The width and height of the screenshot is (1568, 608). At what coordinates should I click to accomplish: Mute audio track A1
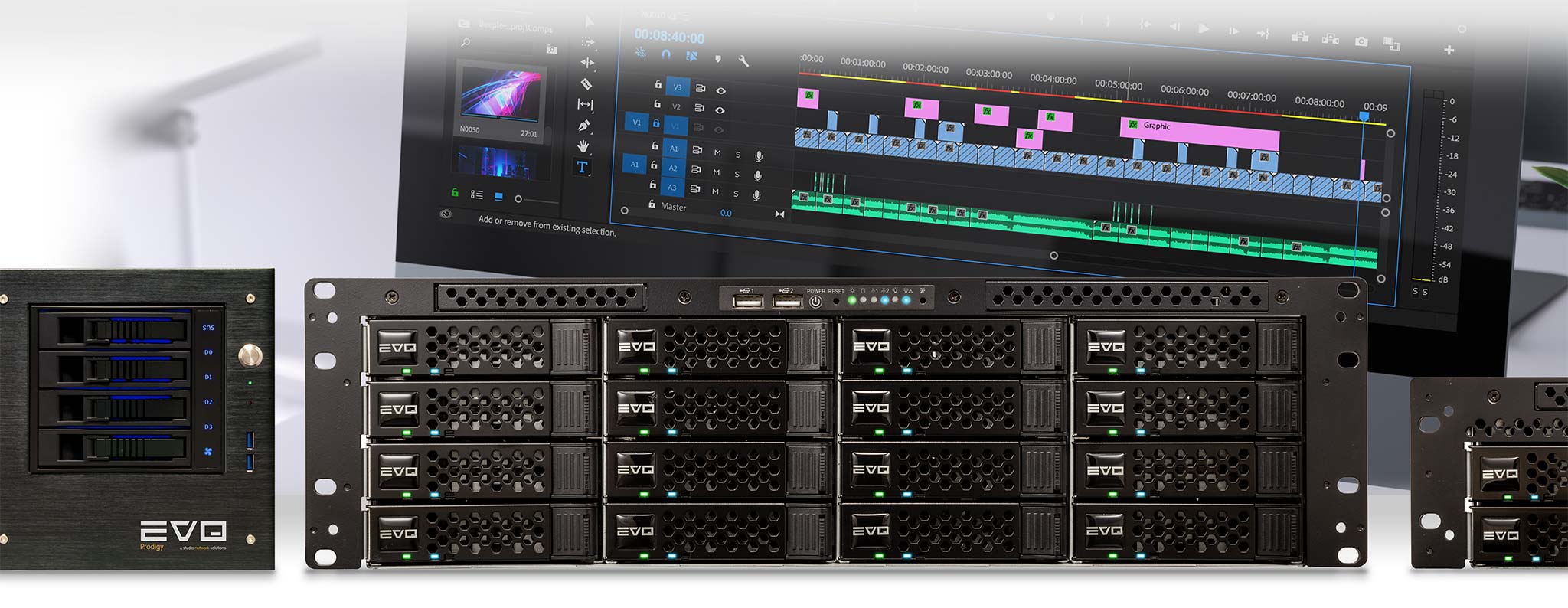tap(717, 152)
